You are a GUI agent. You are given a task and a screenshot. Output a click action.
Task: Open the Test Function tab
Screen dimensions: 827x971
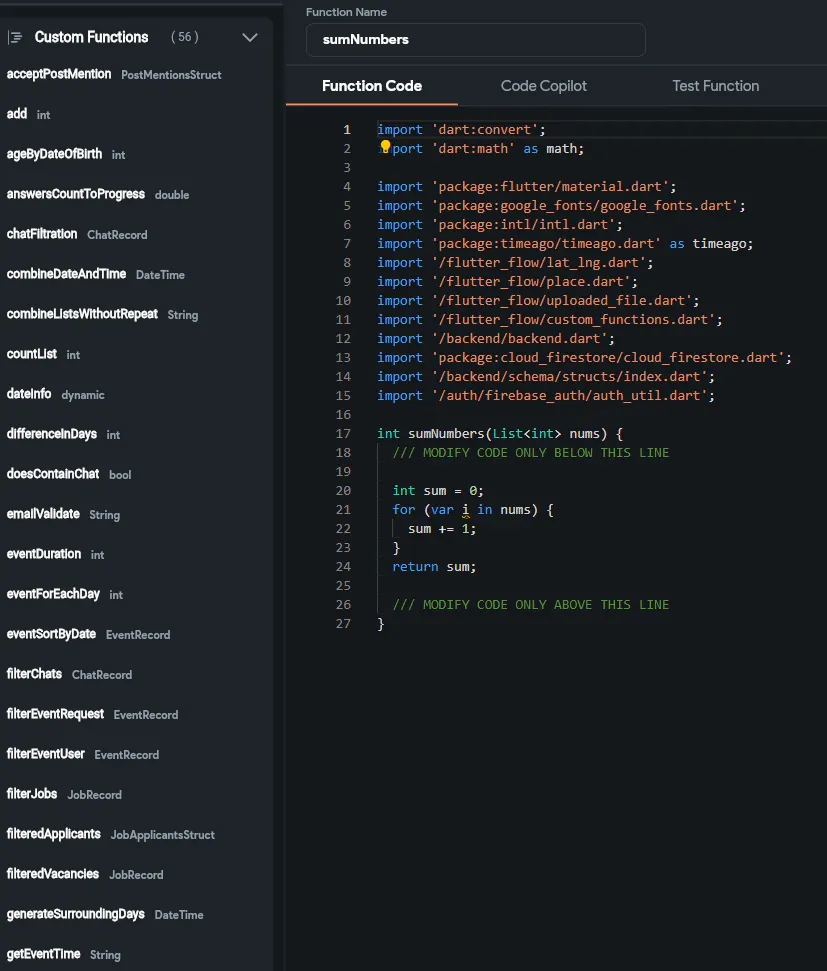(715, 86)
